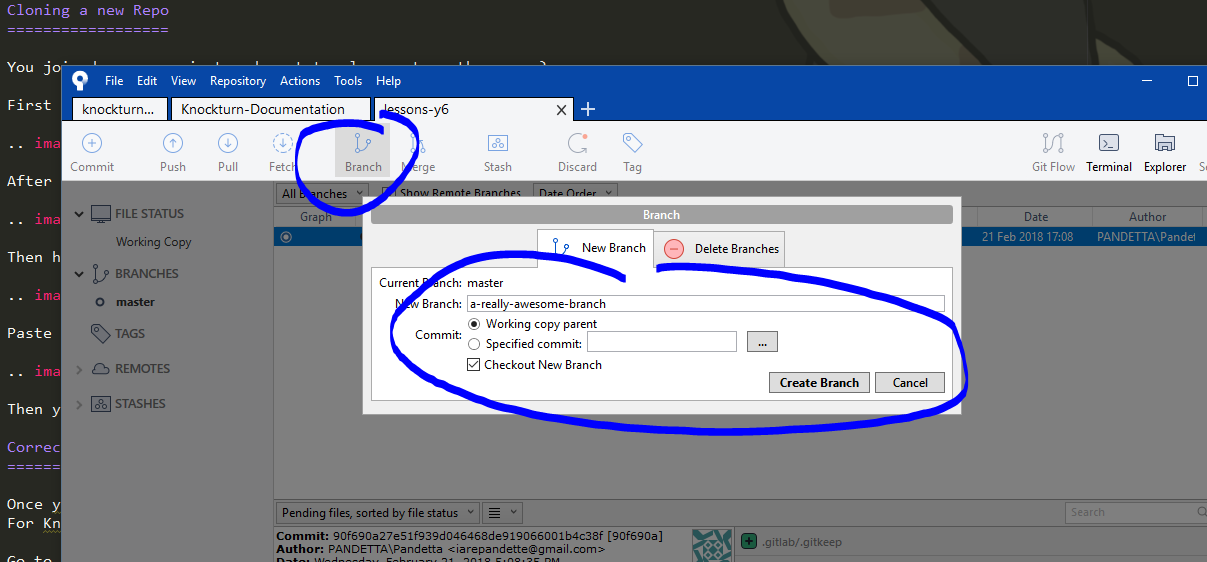Collapse the FILE STATUS section
The width and height of the screenshot is (1207, 562).
pos(79,213)
